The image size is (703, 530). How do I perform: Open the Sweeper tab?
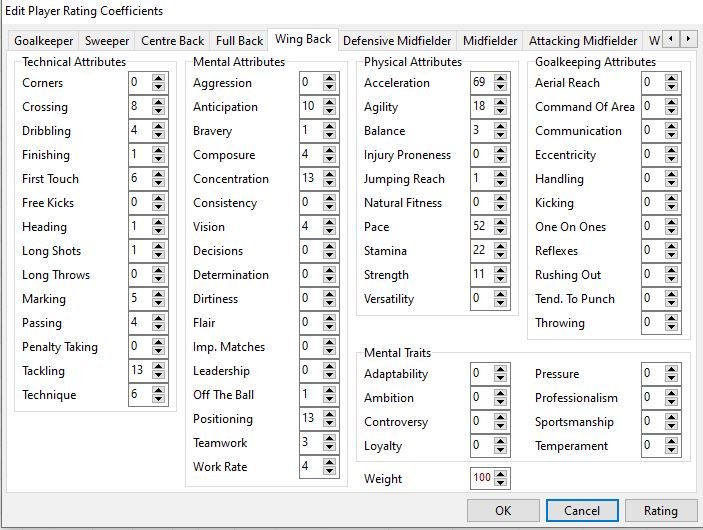coord(107,41)
